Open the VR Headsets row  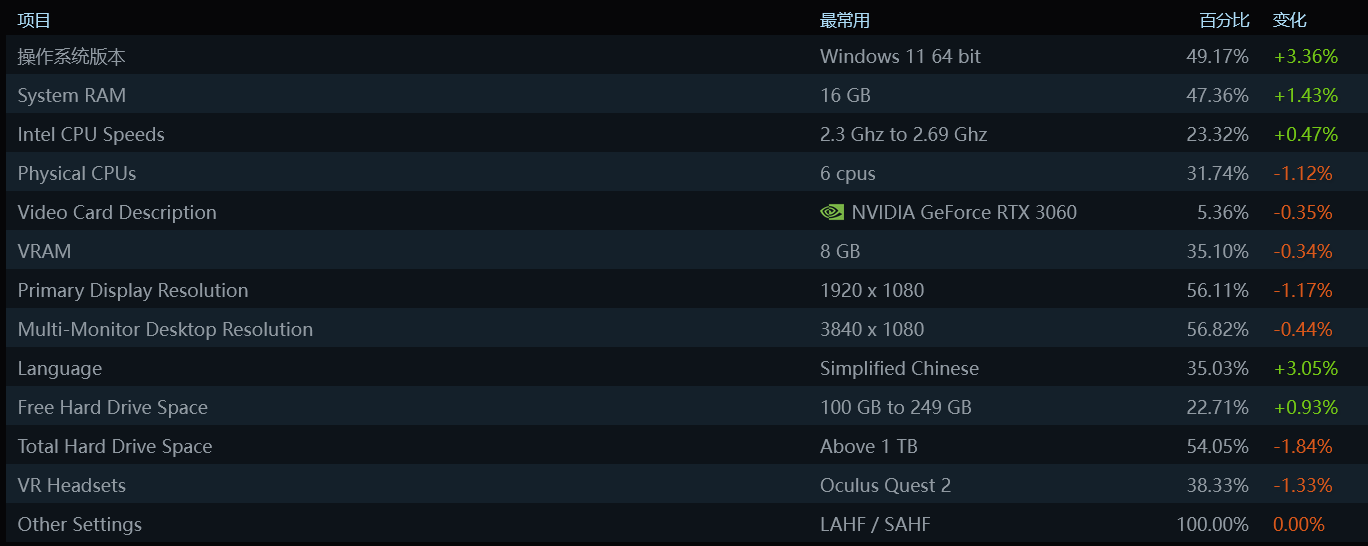[683, 485]
